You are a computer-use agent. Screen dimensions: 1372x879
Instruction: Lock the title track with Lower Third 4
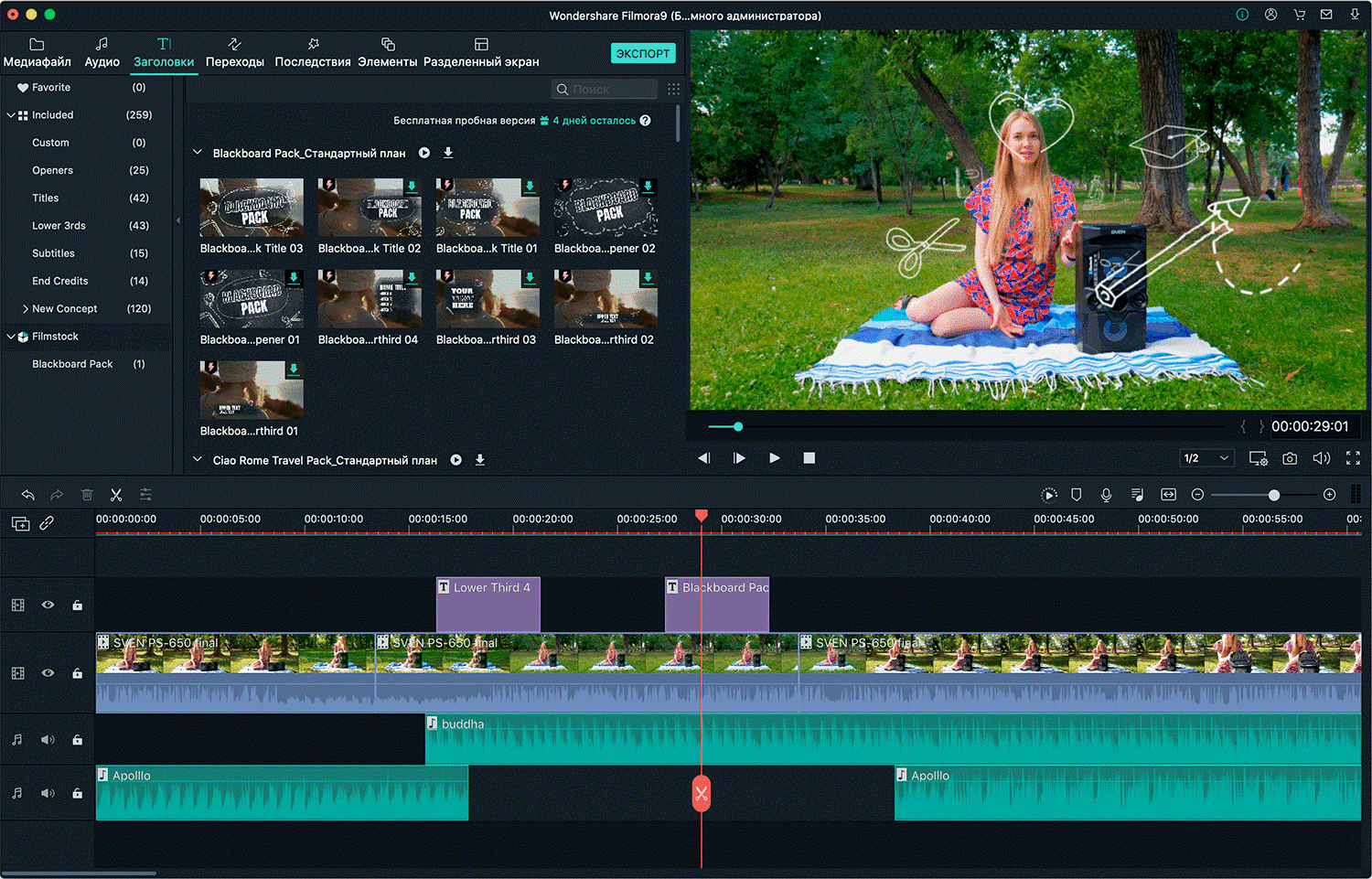[x=78, y=605]
